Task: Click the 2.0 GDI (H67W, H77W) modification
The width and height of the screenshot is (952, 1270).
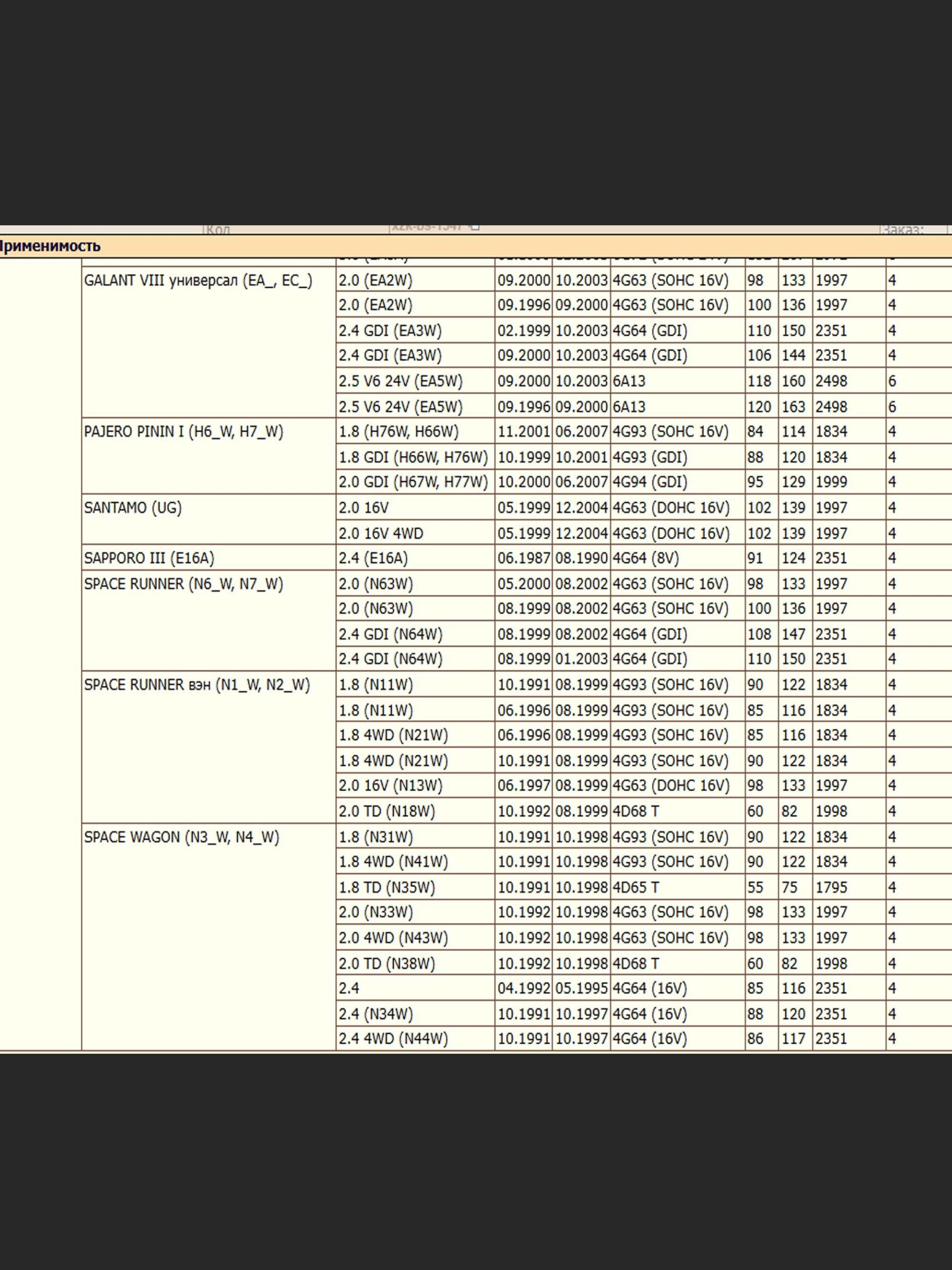Action: [413, 482]
